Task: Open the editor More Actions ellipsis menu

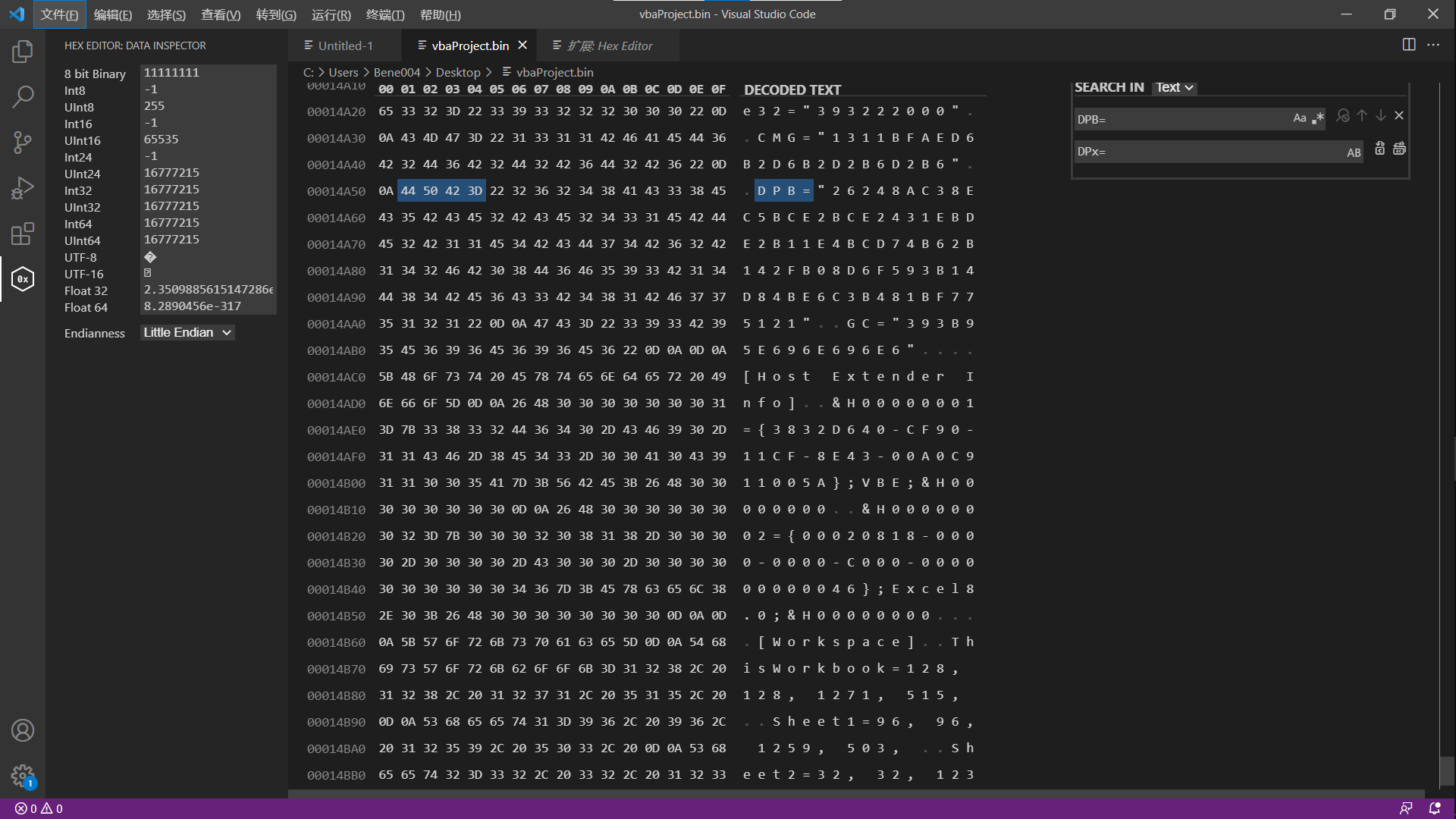Action: [1433, 45]
